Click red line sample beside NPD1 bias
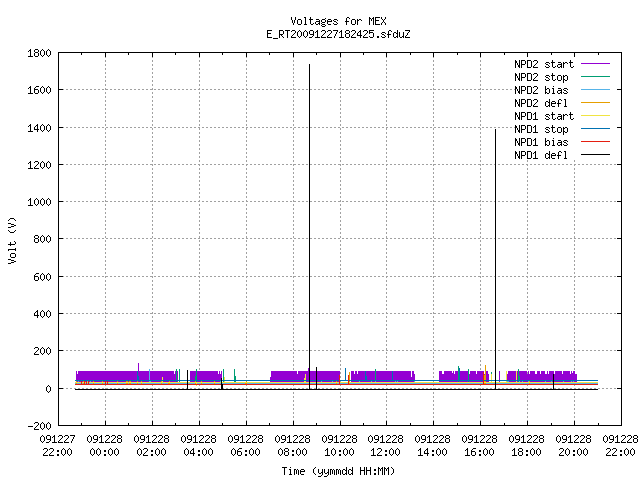Screen dimensions: 640x480 click(x=595, y=142)
